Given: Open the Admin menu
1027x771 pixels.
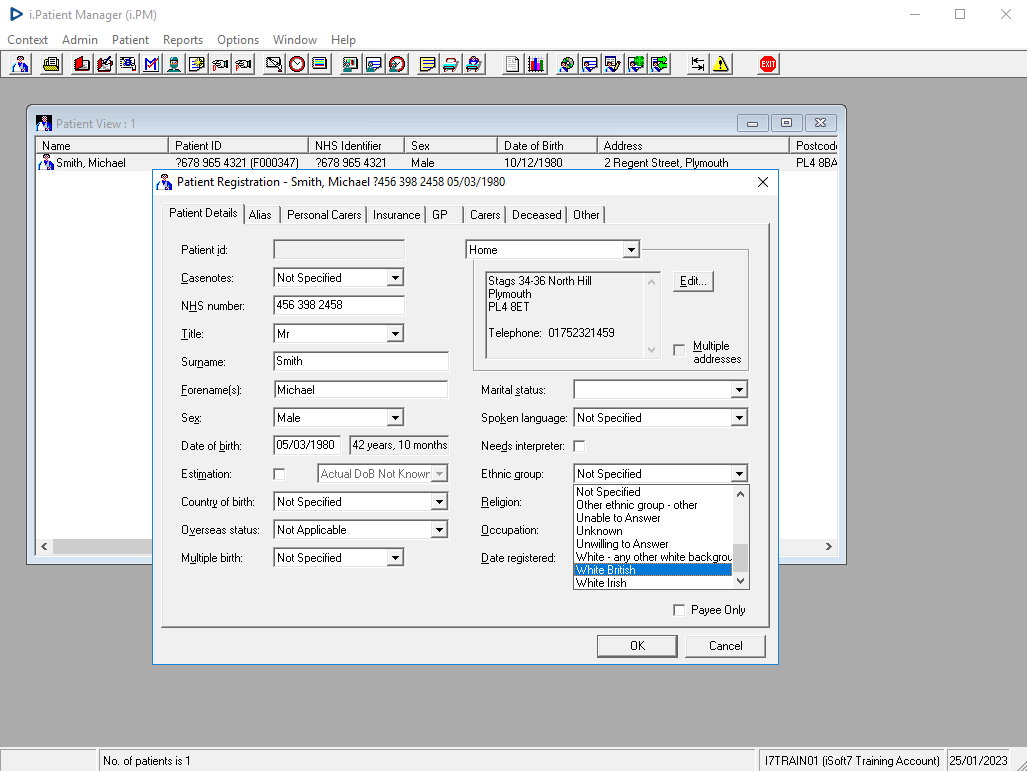Looking at the screenshot, I should [x=80, y=40].
